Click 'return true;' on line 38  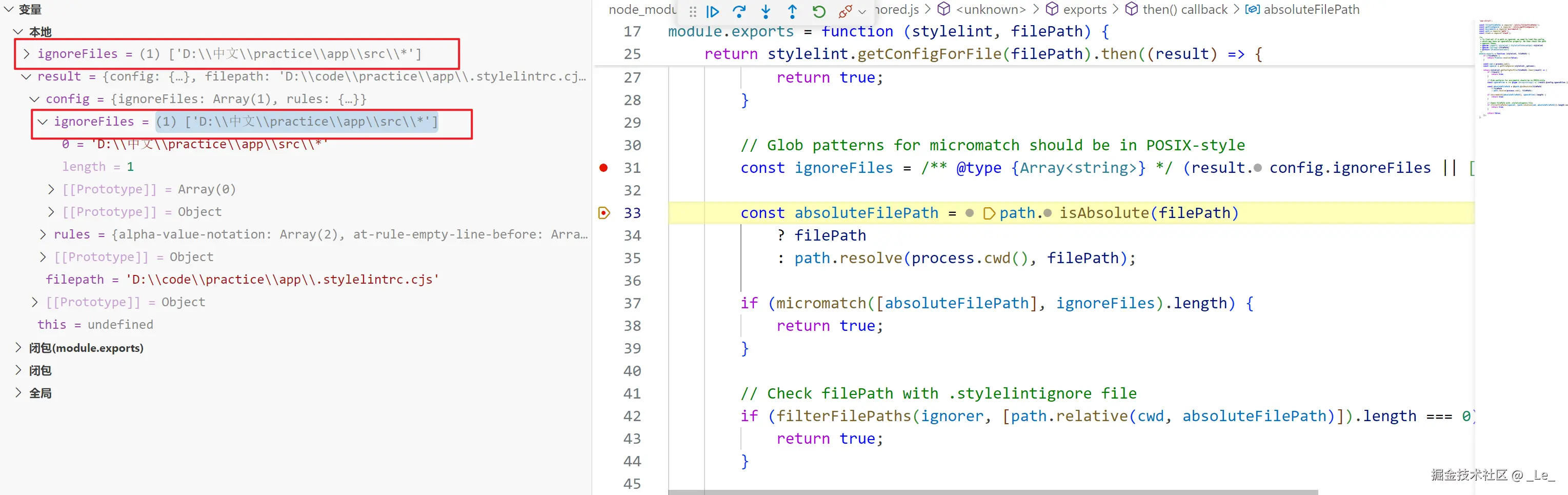tap(829, 326)
